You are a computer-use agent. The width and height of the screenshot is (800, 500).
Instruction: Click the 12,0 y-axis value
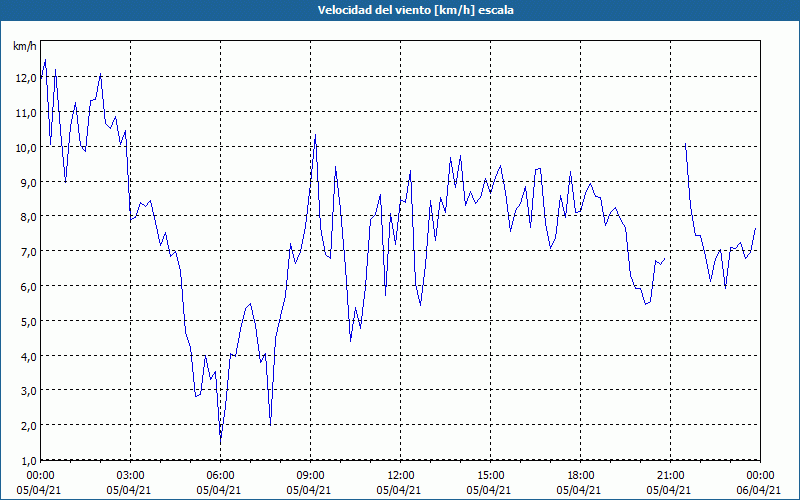(x=26, y=78)
